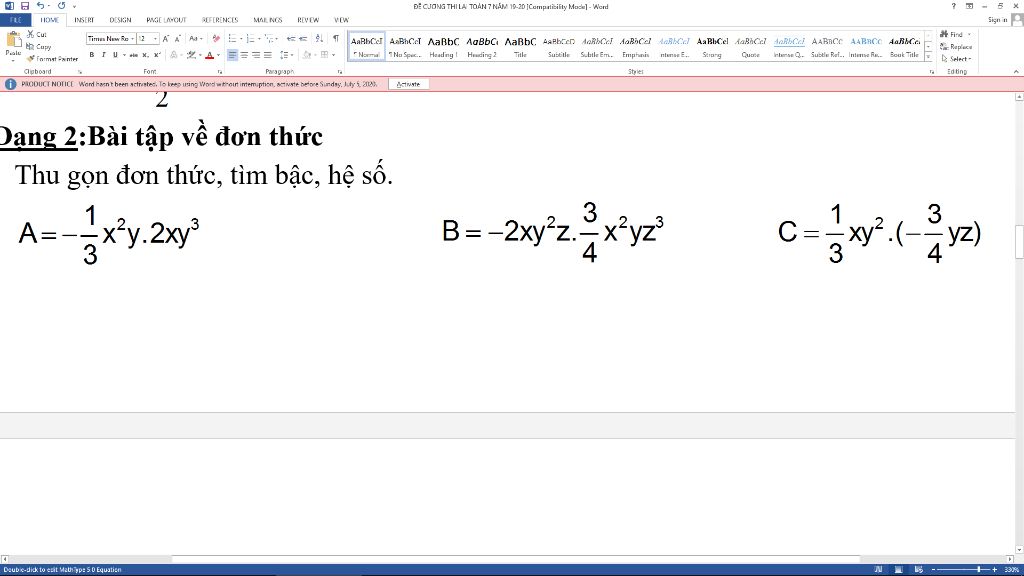Activate the Format Painter brush

tap(52, 59)
